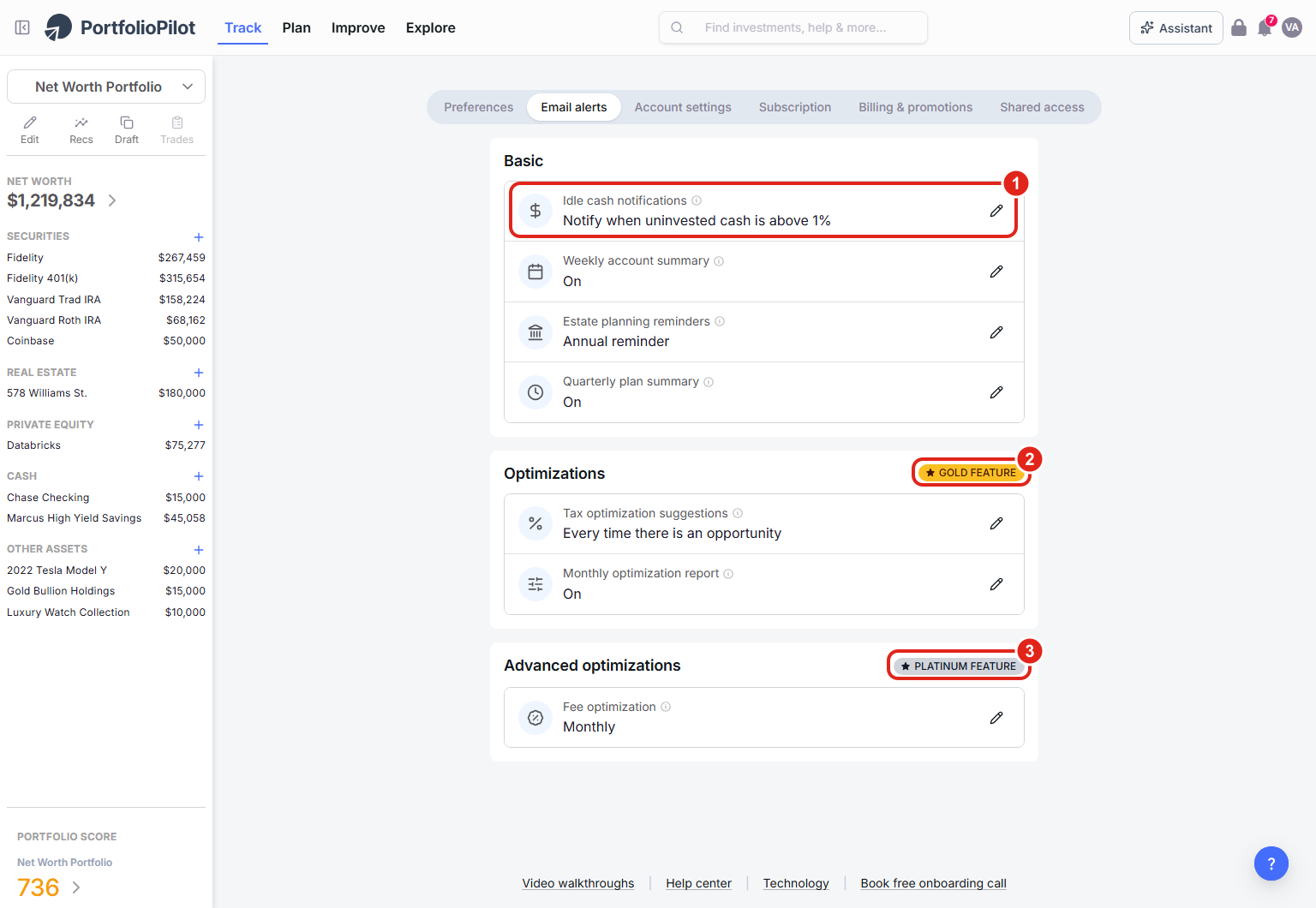Select Marcus High Yield Savings account
1316x908 pixels.
pos(106,518)
